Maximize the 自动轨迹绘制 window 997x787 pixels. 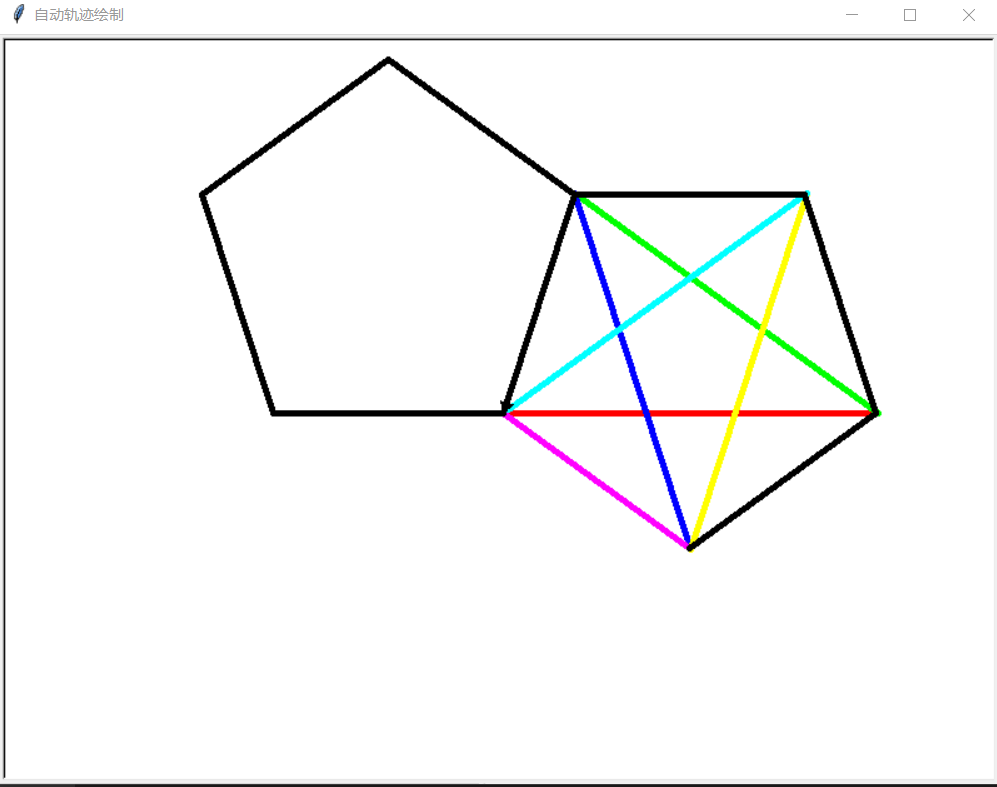(910, 15)
